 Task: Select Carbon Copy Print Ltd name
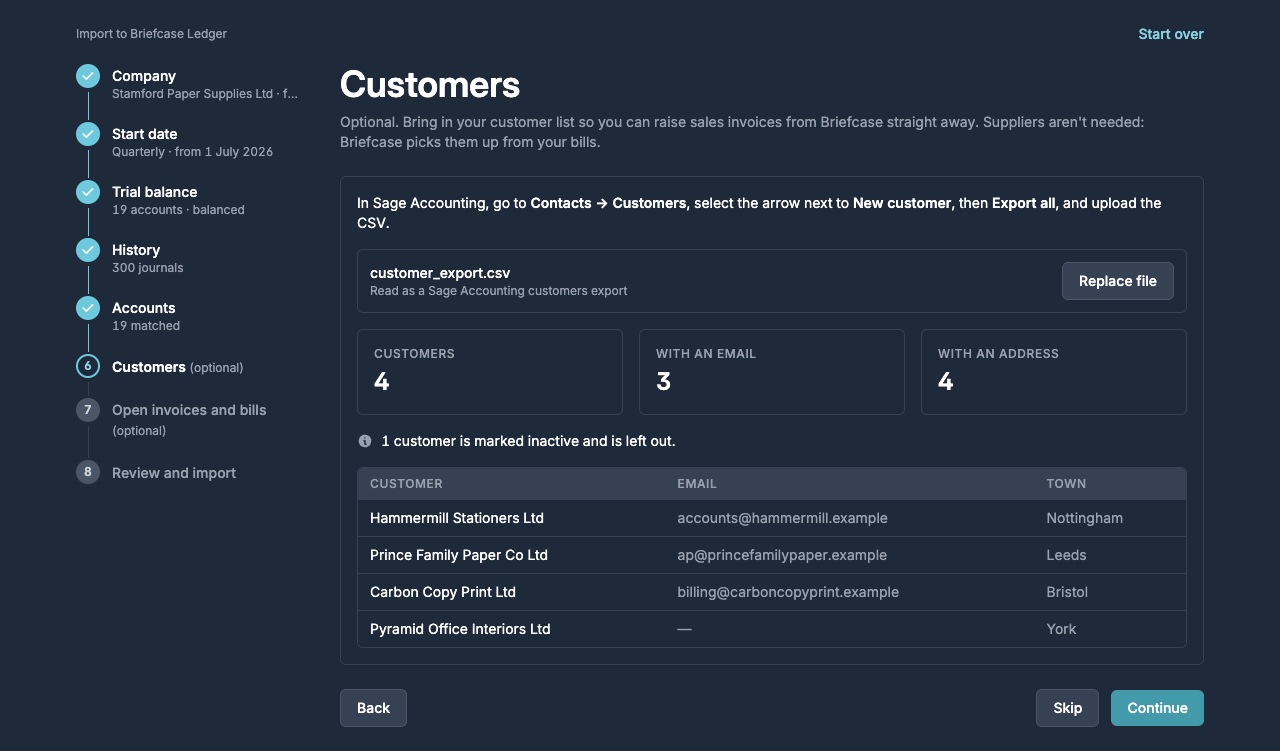point(443,592)
